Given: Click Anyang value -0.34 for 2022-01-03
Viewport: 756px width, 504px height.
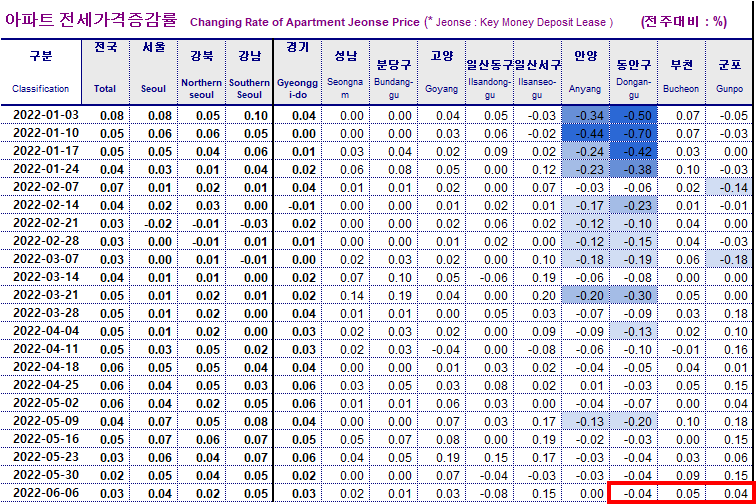Looking at the screenshot, I should click(x=585, y=115).
